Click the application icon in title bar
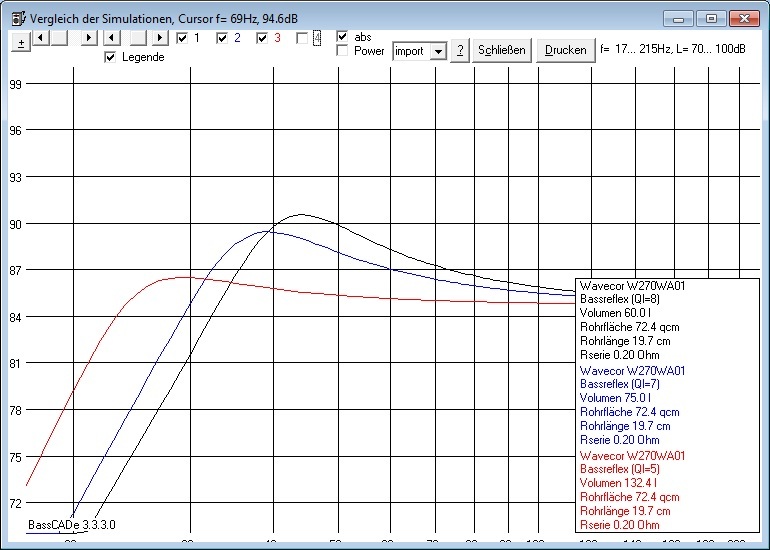 [14, 19]
